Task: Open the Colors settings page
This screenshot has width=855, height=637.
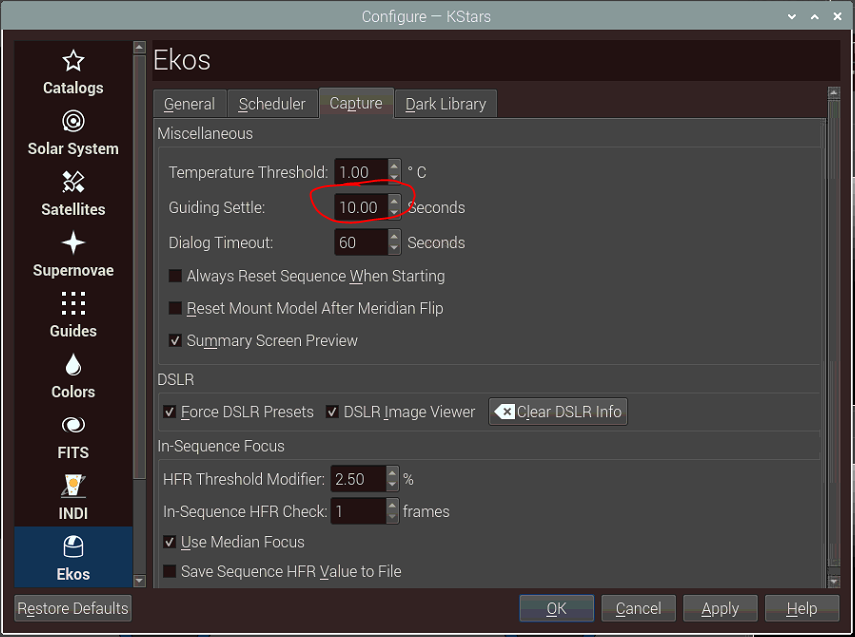Action: tap(73, 376)
